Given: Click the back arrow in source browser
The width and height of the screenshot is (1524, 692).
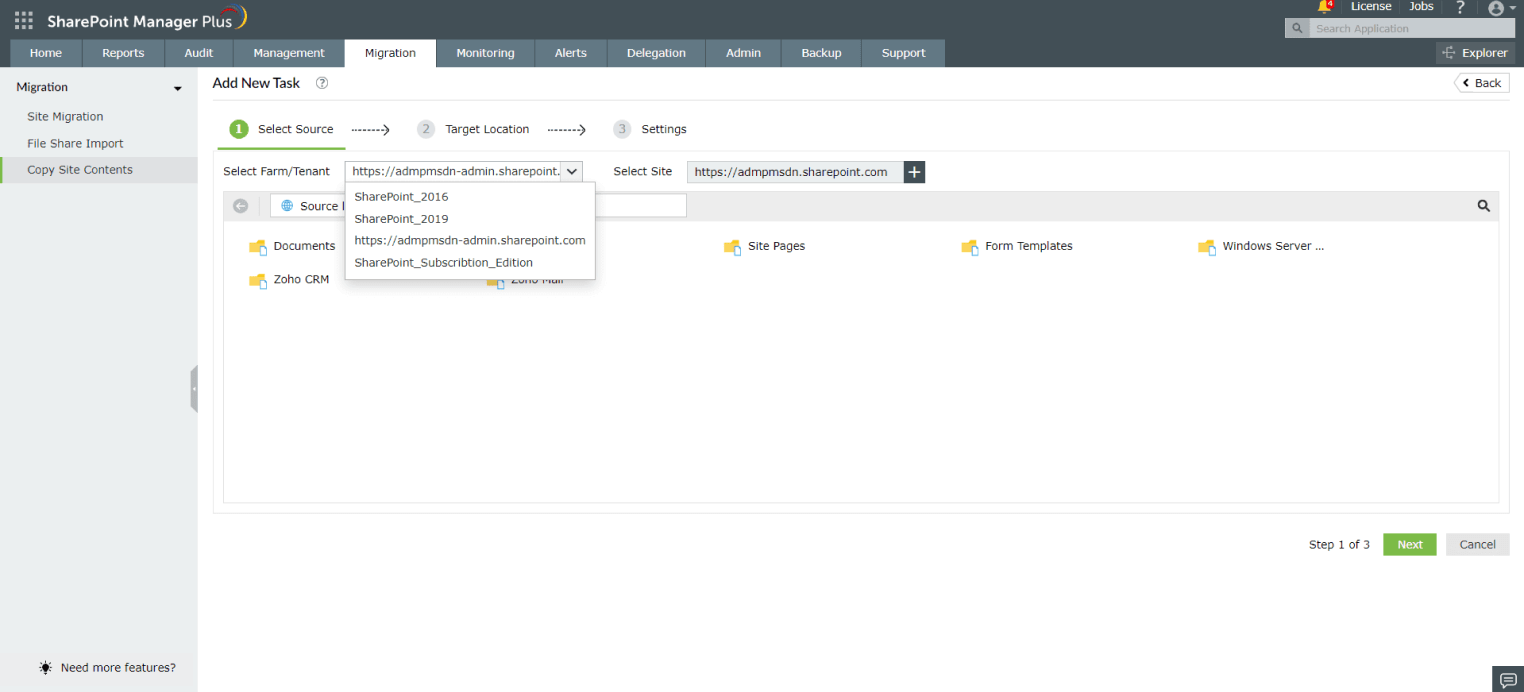Looking at the screenshot, I should tap(240, 206).
